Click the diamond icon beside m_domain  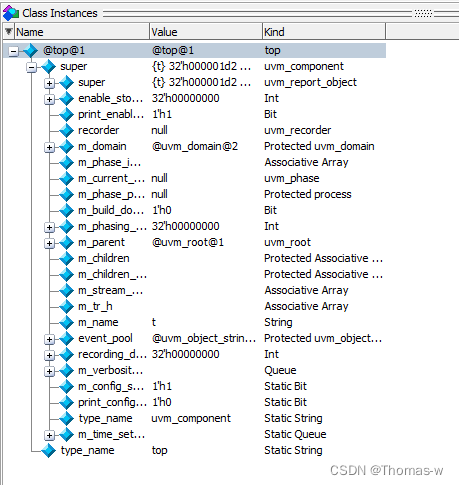pos(66,147)
